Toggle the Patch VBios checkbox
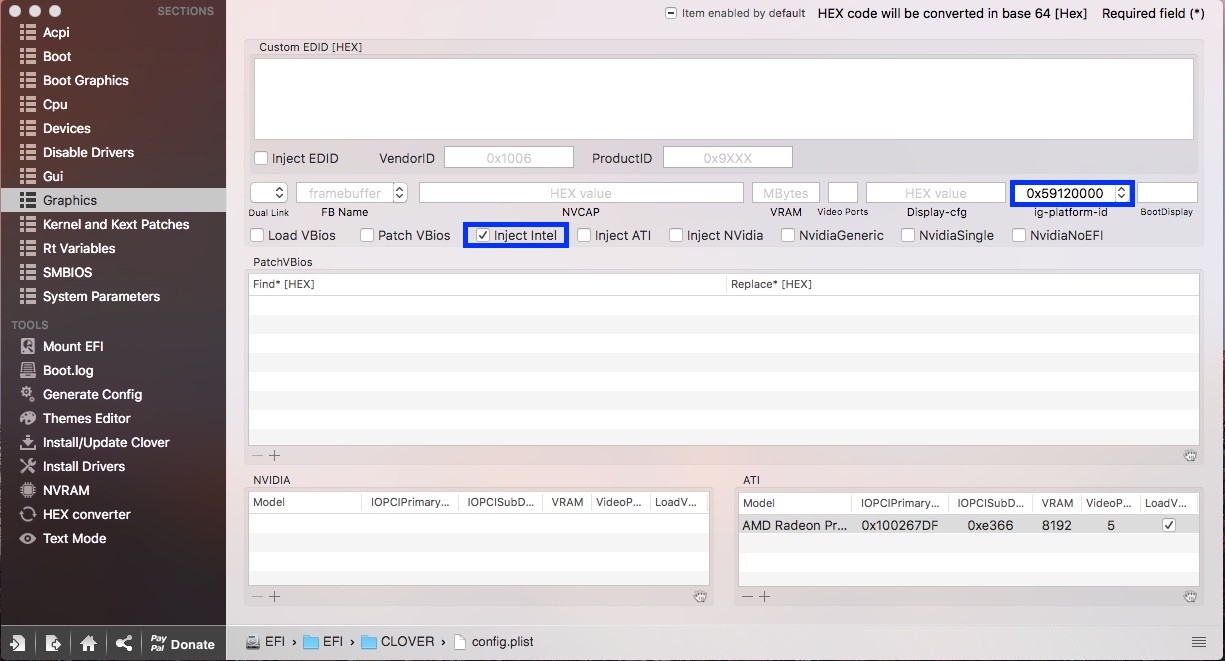 (x=367, y=235)
